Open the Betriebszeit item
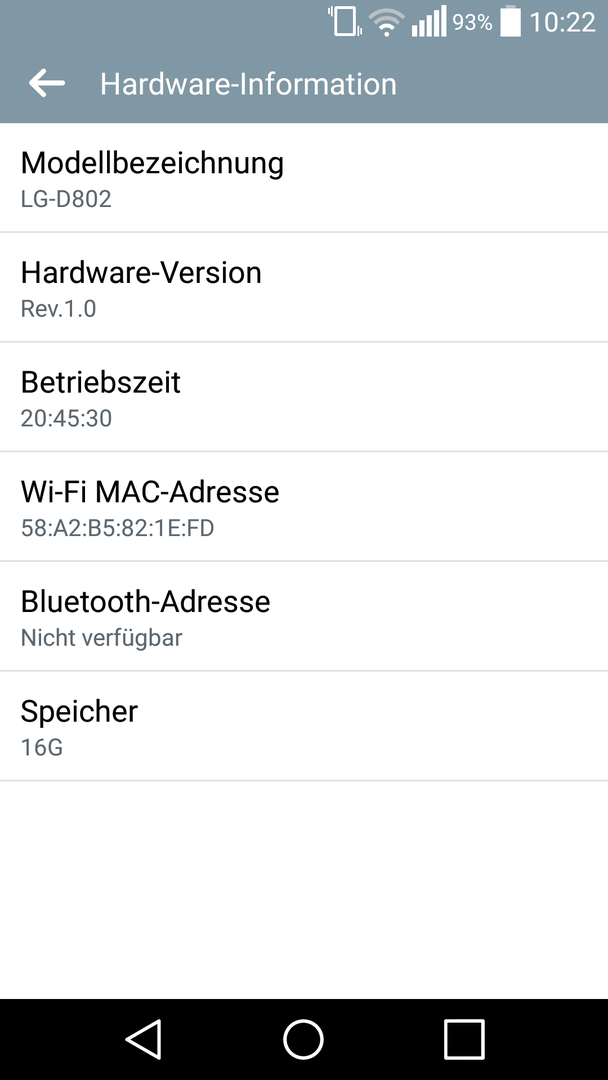608x1080 pixels. click(304, 397)
